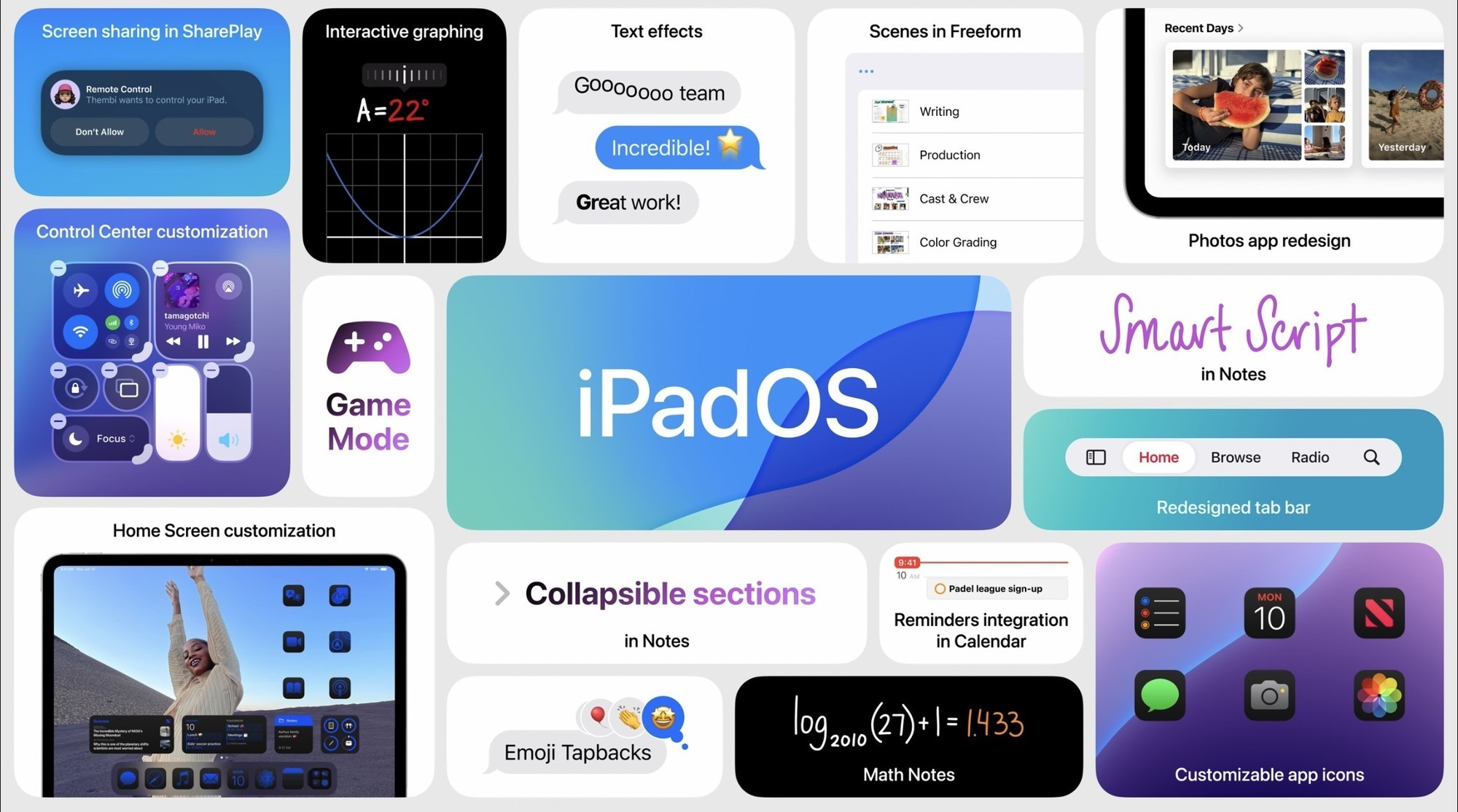1458x812 pixels.
Task: Switch to the Browse tab in tab bar
Action: point(1236,457)
